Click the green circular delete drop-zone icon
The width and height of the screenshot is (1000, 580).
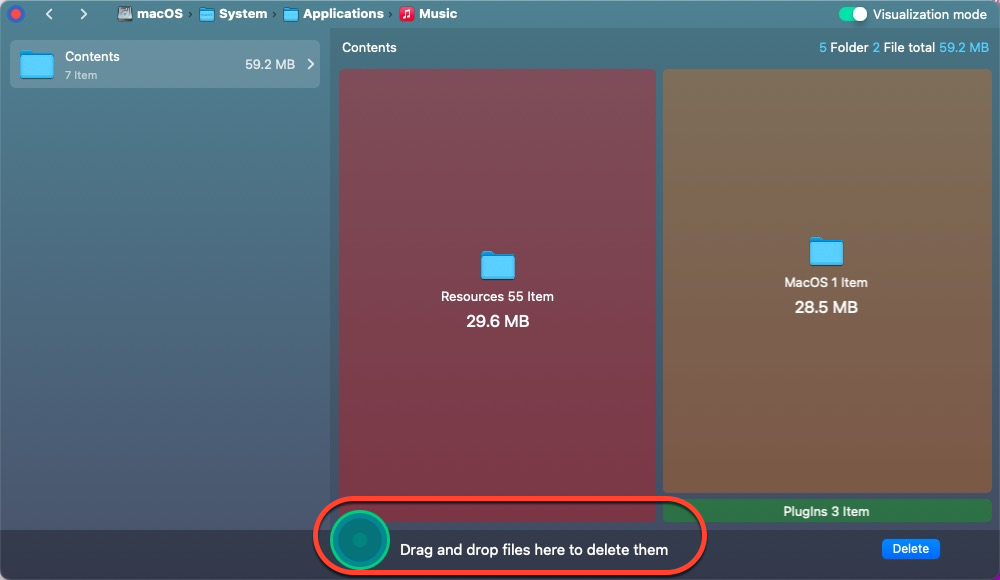(358, 538)
